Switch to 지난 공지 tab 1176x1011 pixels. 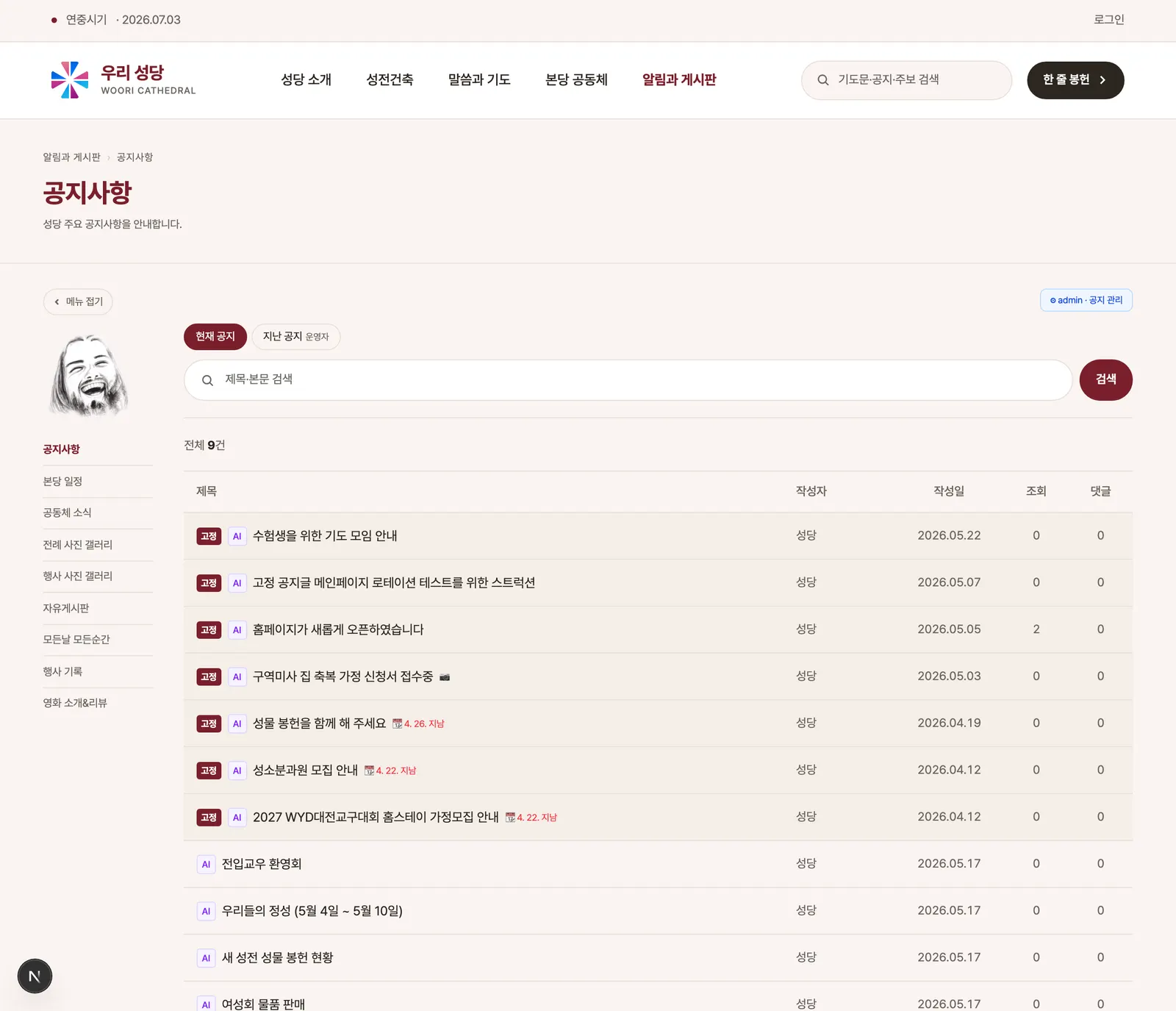[296, 336]
